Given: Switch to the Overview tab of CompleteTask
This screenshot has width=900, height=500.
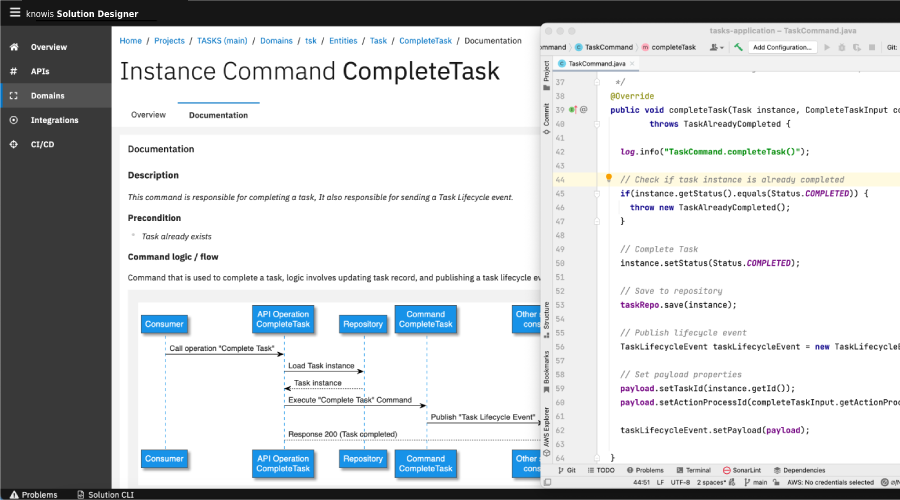Looking at the screenshot, I should (x=148, y=115).
